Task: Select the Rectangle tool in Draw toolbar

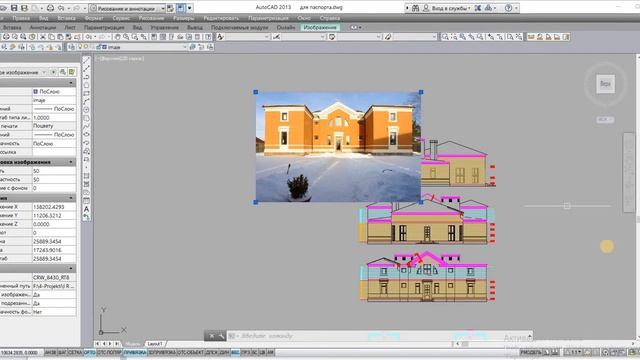Action: click(87, 93)
